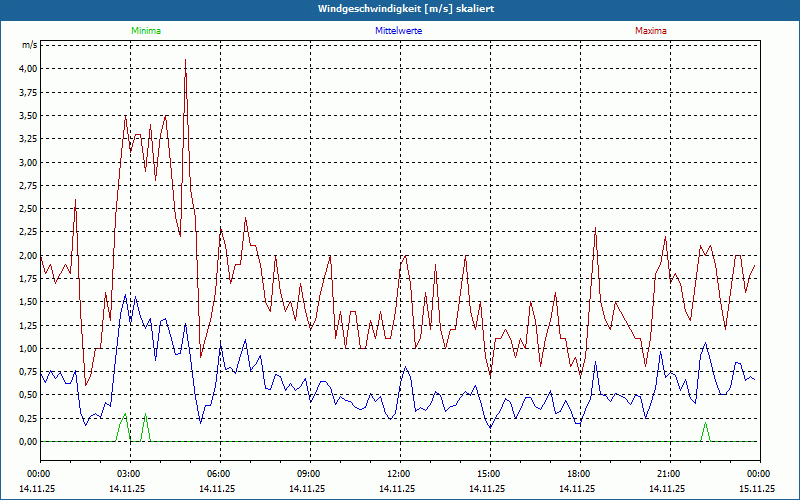Click the 09:00 time axis label
Viewport: 800px width, 500px height.
pyautogui.click(x=308, y=473)
